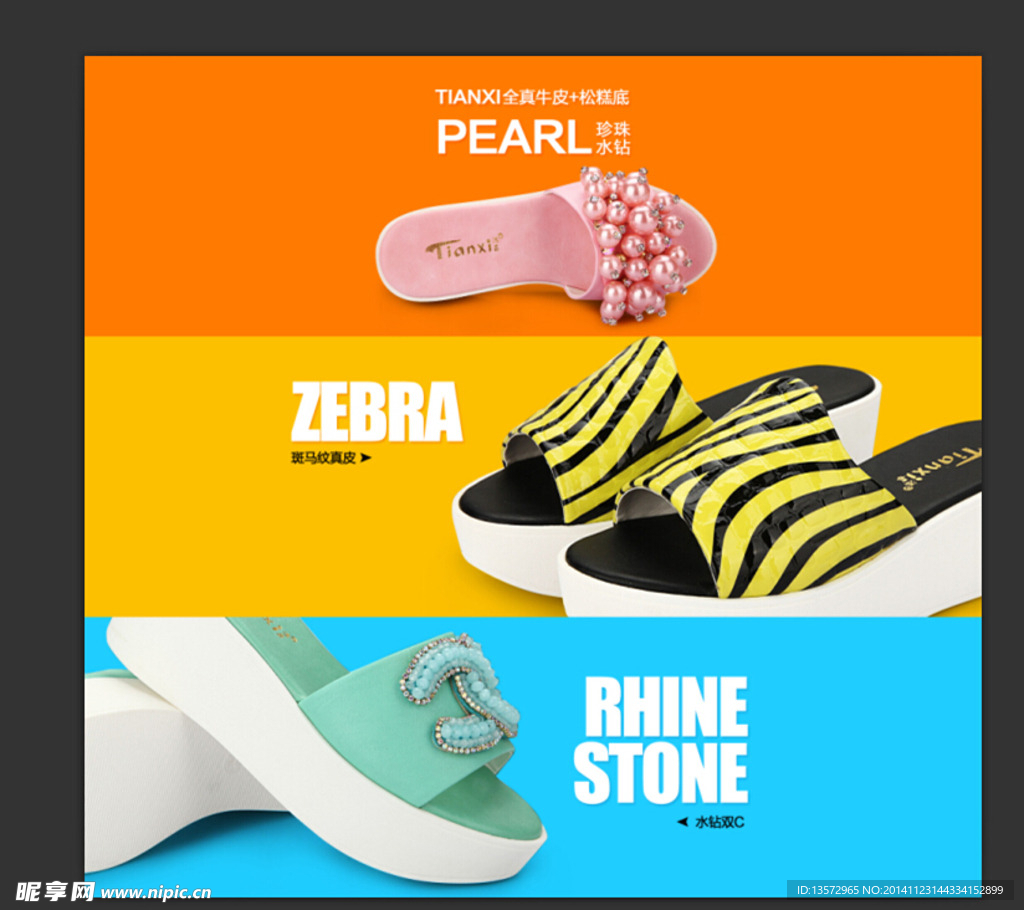Screen dimensions: 1024x910
Task: Click the 珍珠水钻 label beside PEARL
Action: (x=613, y=138)
